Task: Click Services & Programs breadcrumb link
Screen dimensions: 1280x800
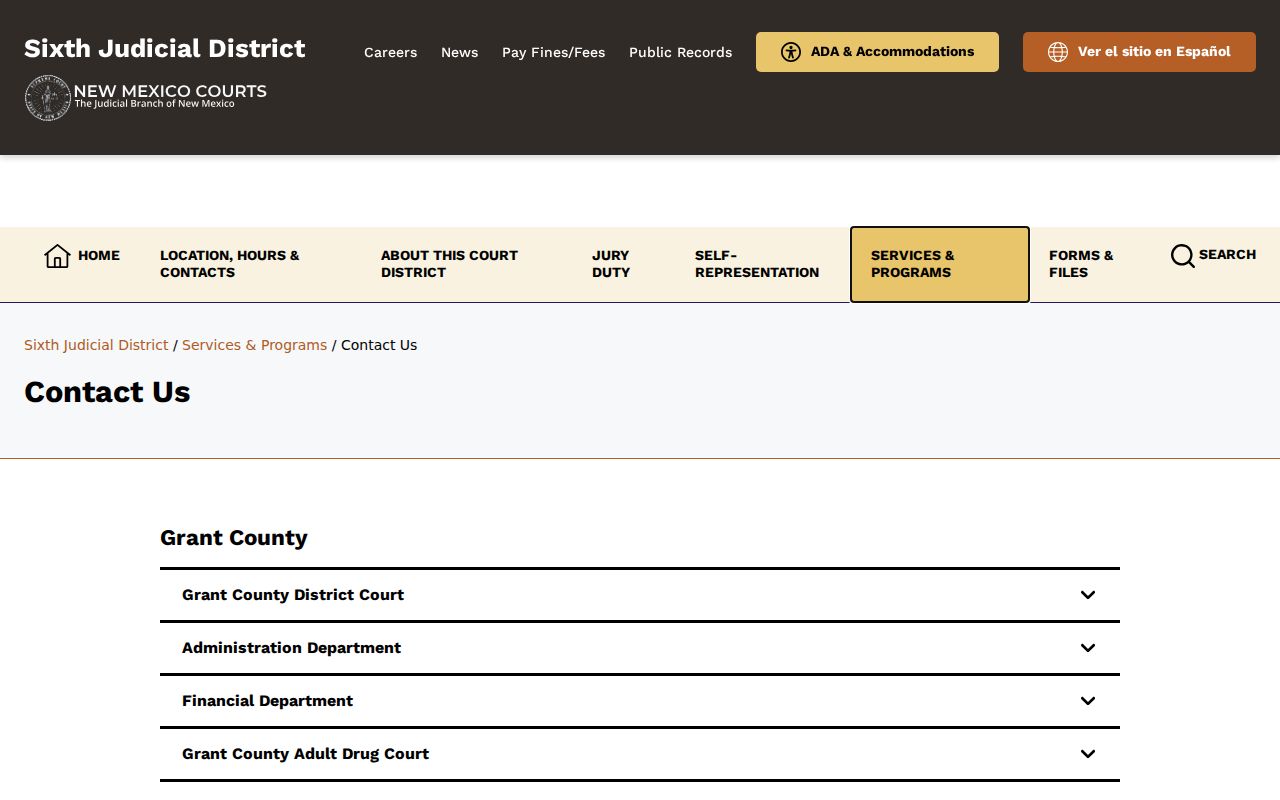Action: click(254, 345)
